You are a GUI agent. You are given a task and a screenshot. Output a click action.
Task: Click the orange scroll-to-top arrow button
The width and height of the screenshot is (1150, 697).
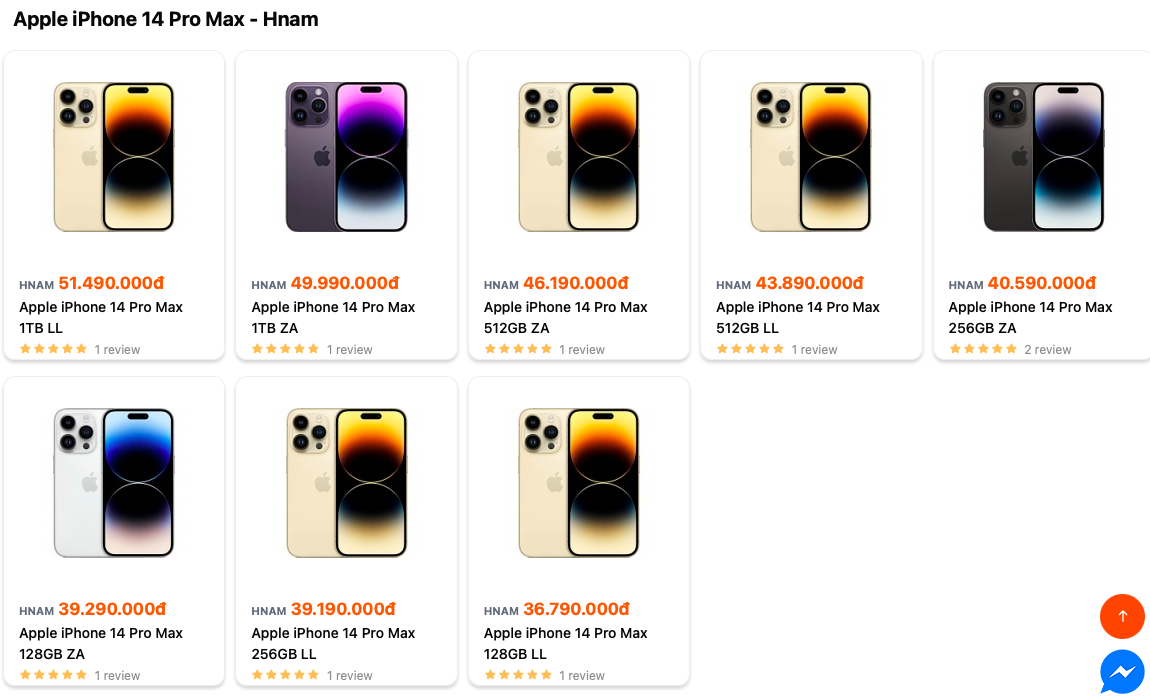pos(1122,616)
